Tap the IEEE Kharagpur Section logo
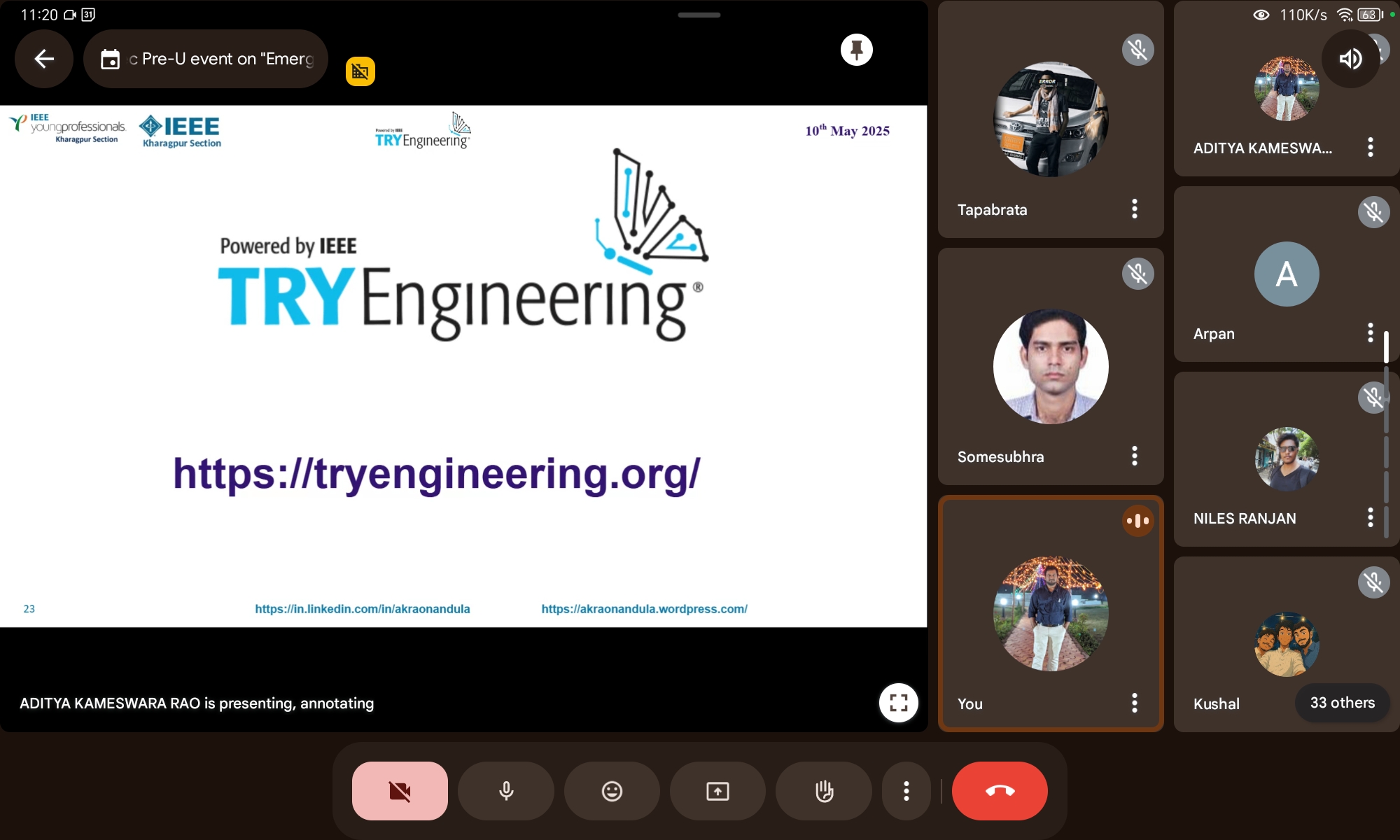1400x840 pixels. pos(181,131)
